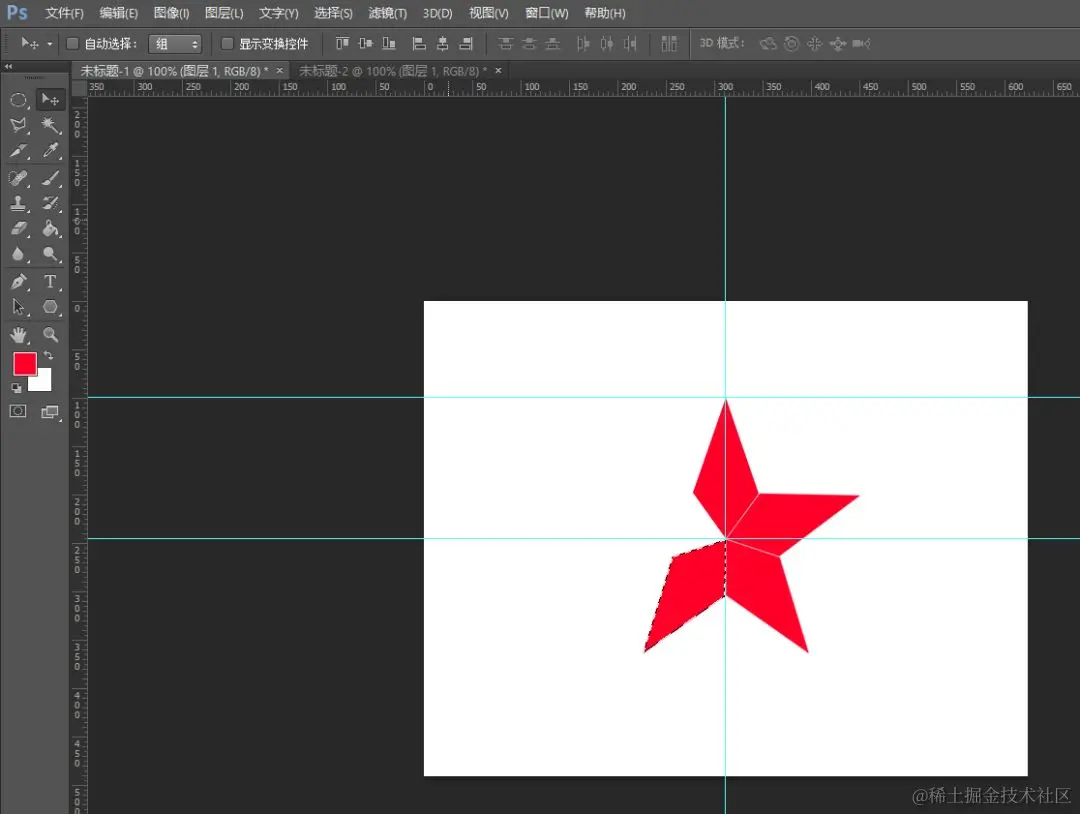
Task: Collapse the toolbox using double-arrow
Action: click(x=8, y=67)
